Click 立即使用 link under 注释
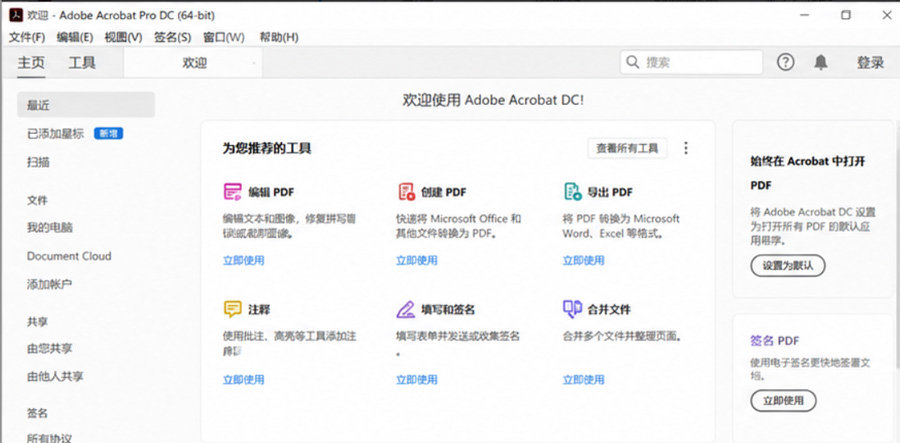 click(x=243, y=379)
